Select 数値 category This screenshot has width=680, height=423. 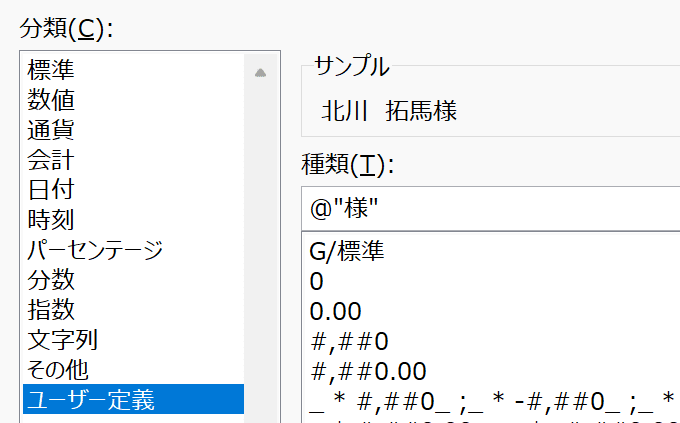pyautogui.click(x=134, y=99)
